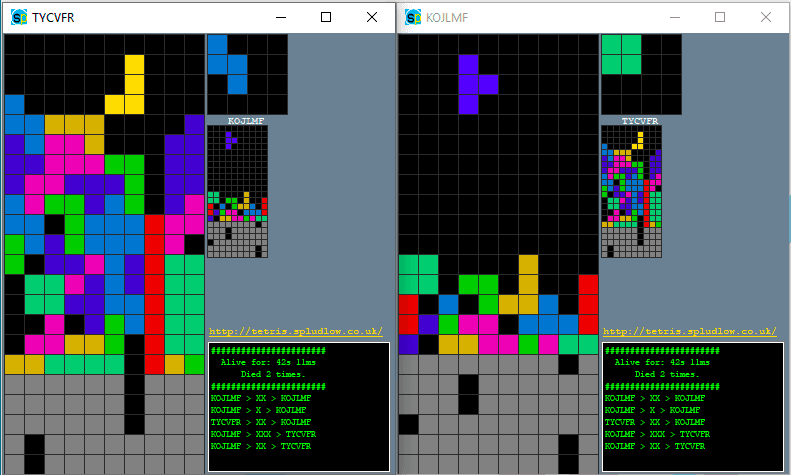791x475 pixels.
Task: Maximize the TYCVFR window
Action: (326, 17)
